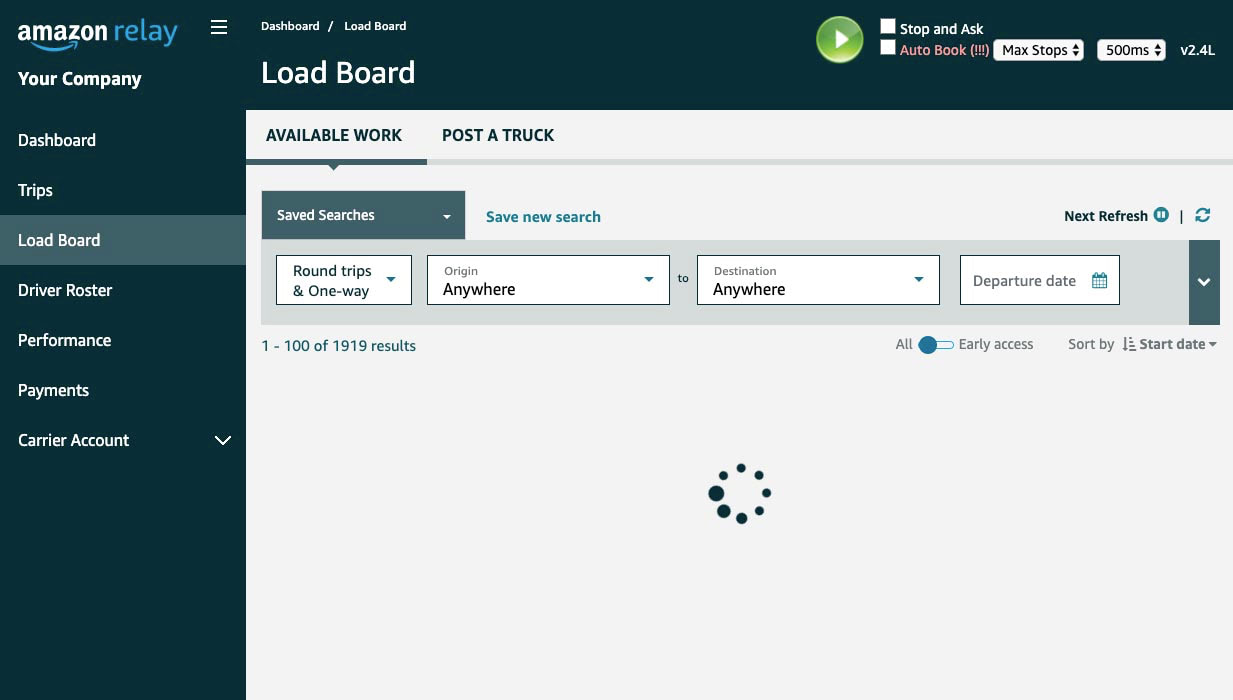Start the green play button
This screenshot has width=1233, height=700.
tap(840, 40)
